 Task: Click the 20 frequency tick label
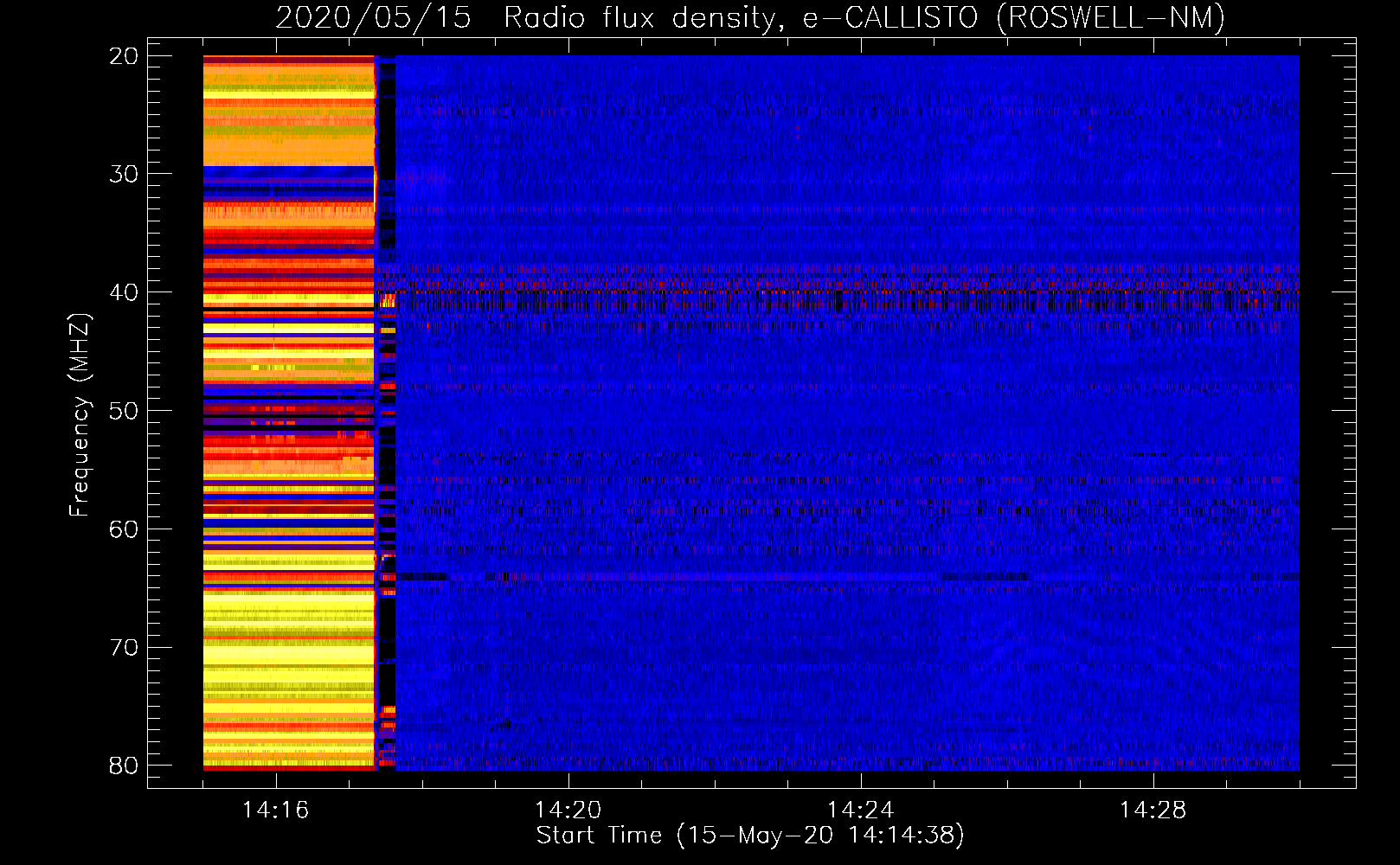pos(124,56)
